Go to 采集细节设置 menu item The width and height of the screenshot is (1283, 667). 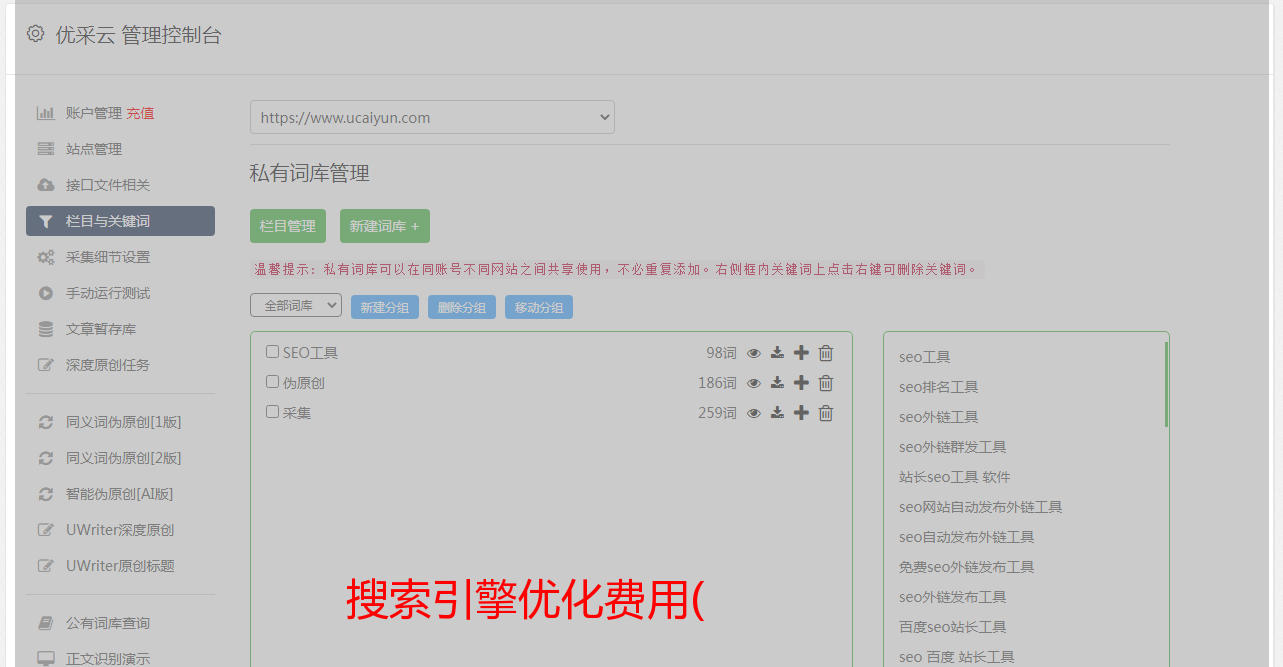click(x=107, y=257)
